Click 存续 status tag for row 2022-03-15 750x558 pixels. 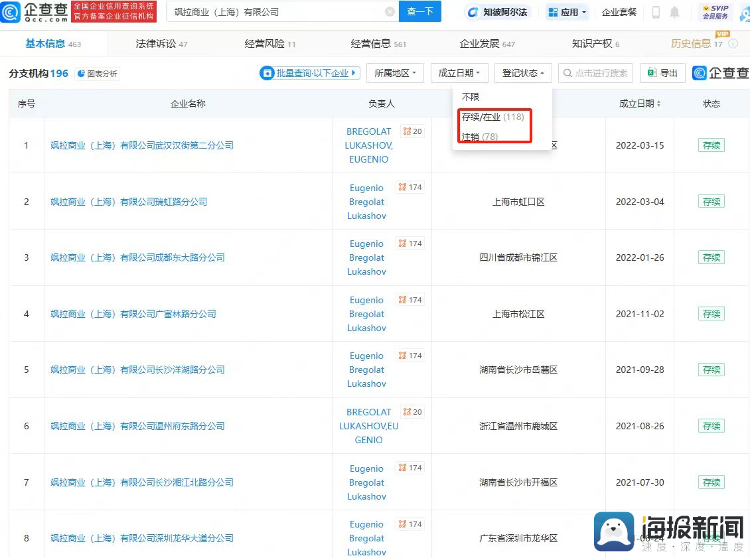[711, 145]
